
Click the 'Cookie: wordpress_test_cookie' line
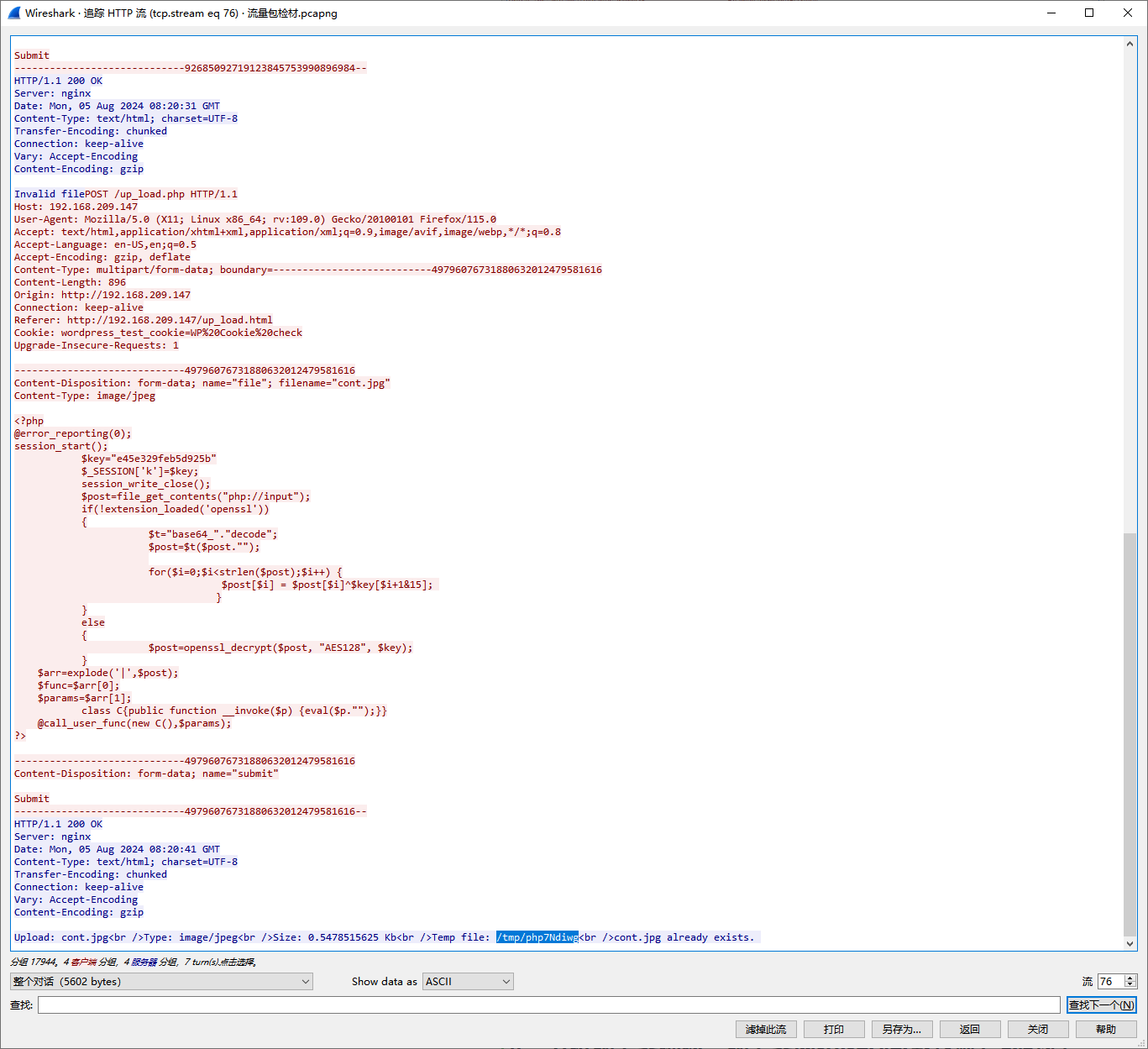click(x=158, y=333)
